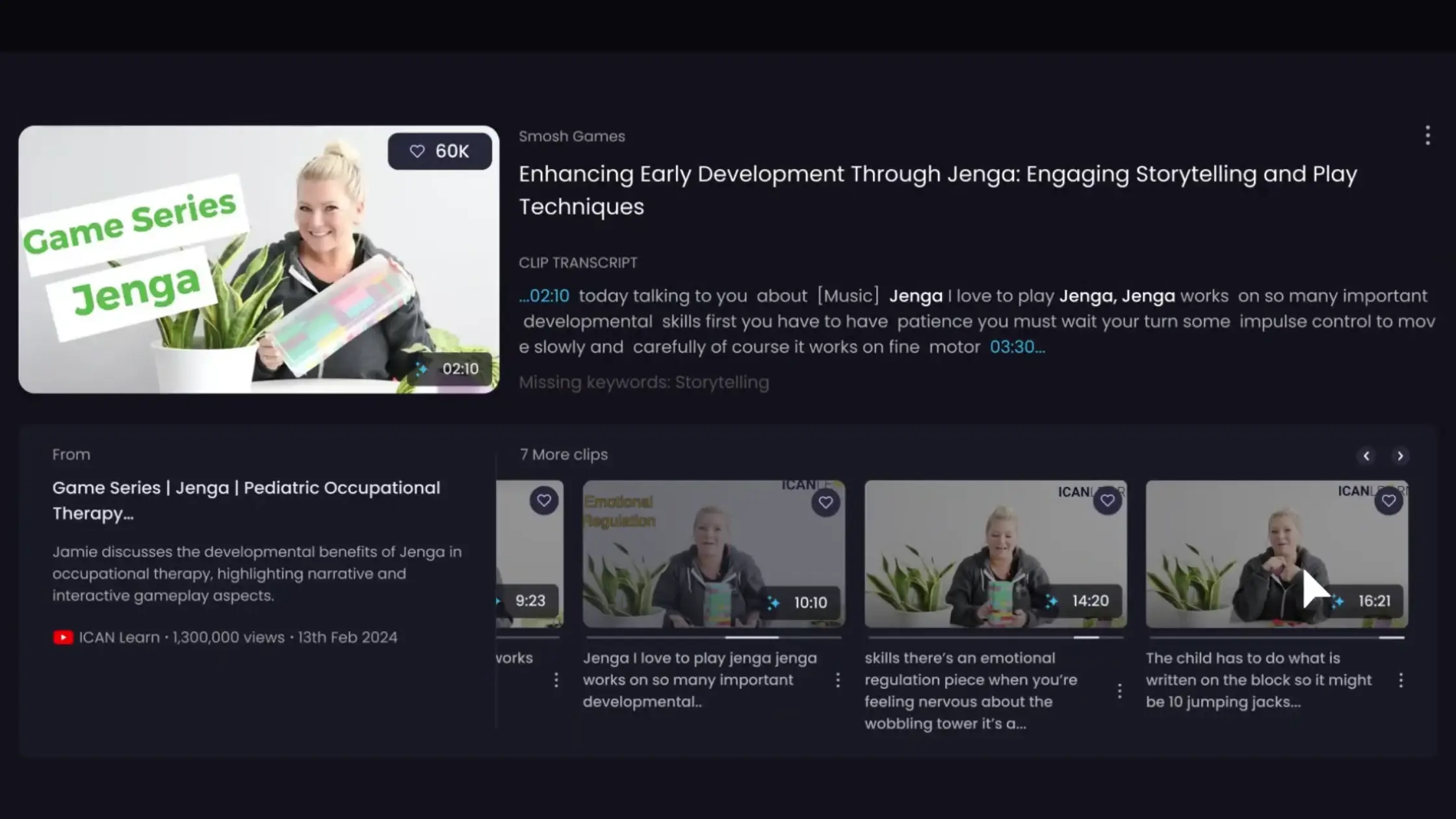Favorite the 9:23 clip with its heart
1456x819 pixels.
tap(544, 501)
